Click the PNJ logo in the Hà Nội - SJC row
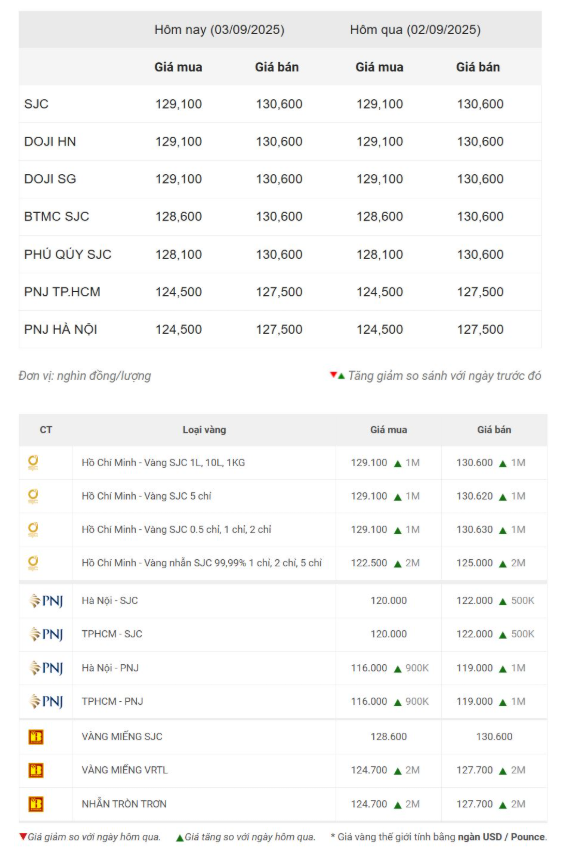The width and height of the screenshot is (568, 858). pos(46,601)
